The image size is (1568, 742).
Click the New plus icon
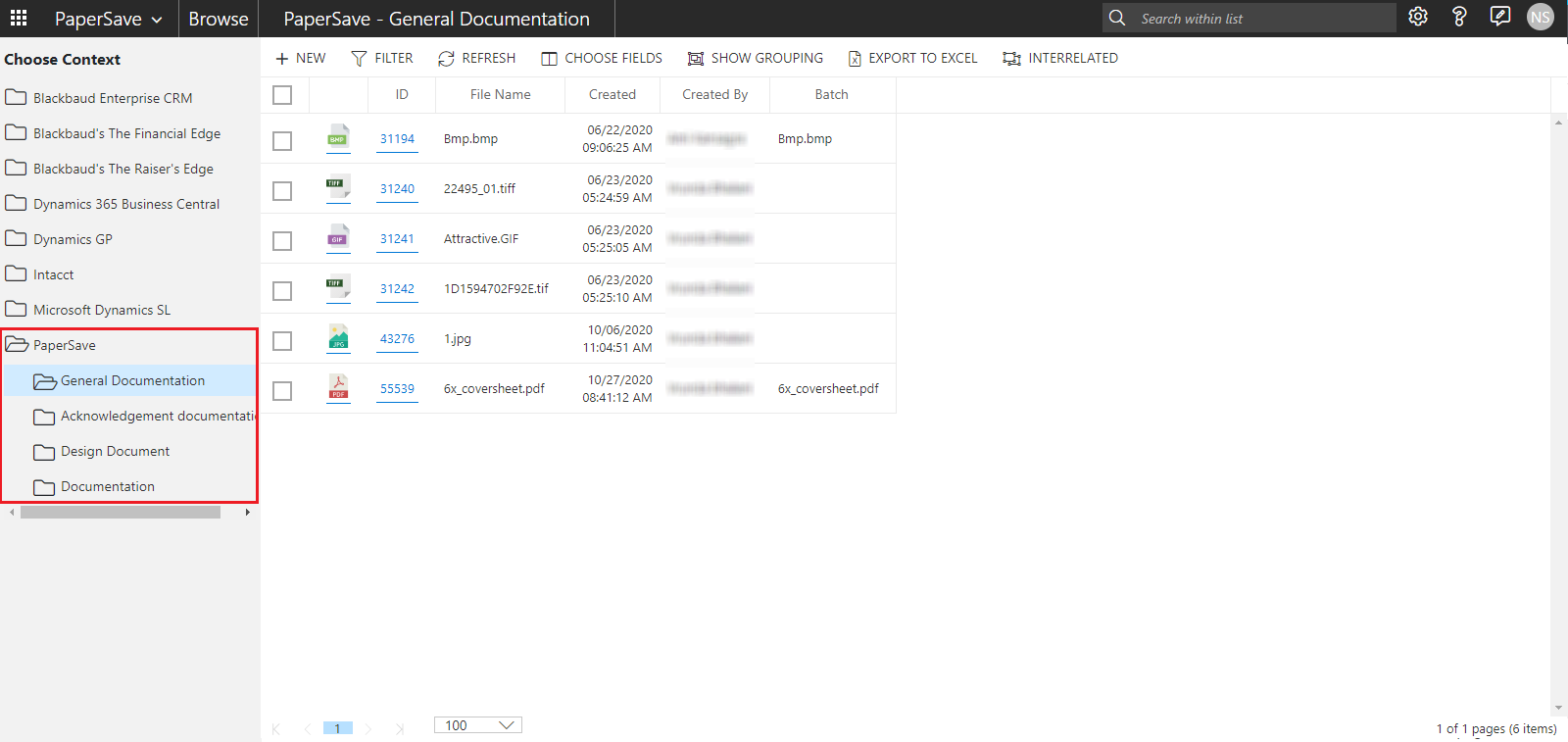[x=282, y=59]
